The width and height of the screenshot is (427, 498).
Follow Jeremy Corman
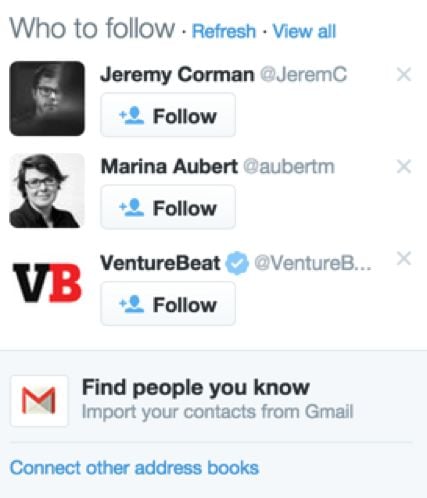pos(168,115)
